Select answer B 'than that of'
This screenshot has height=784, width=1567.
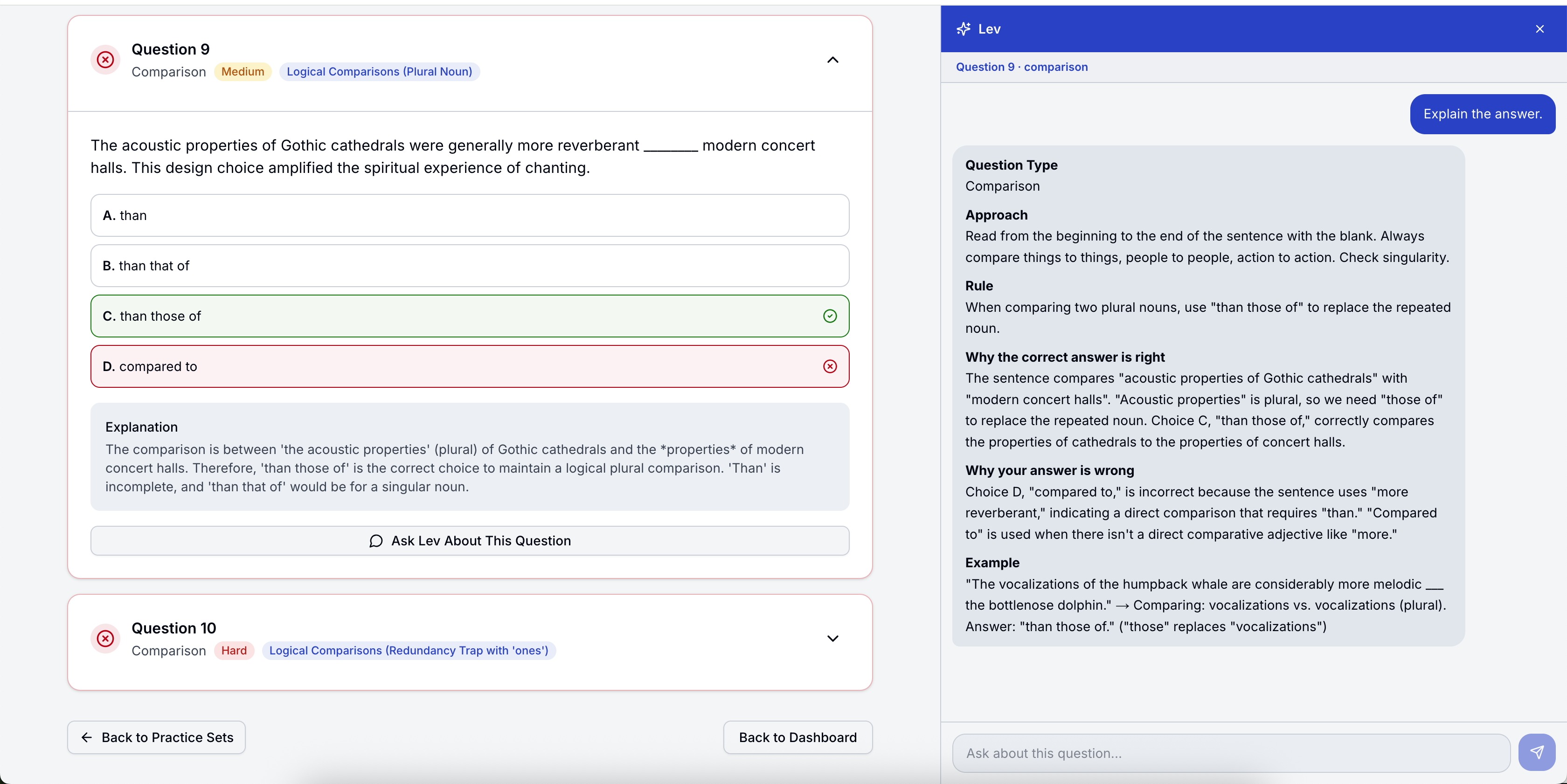[x=469, y=266]
